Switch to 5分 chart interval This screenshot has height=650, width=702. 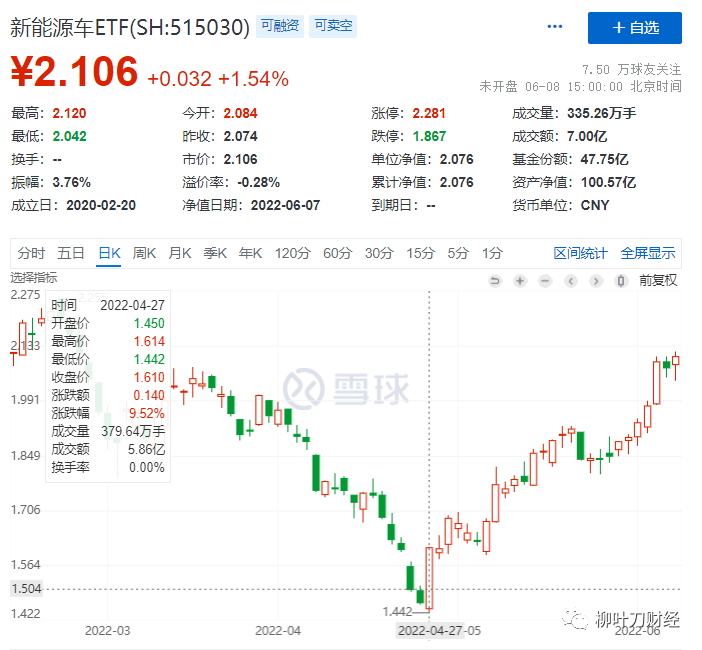click(458, 253)
